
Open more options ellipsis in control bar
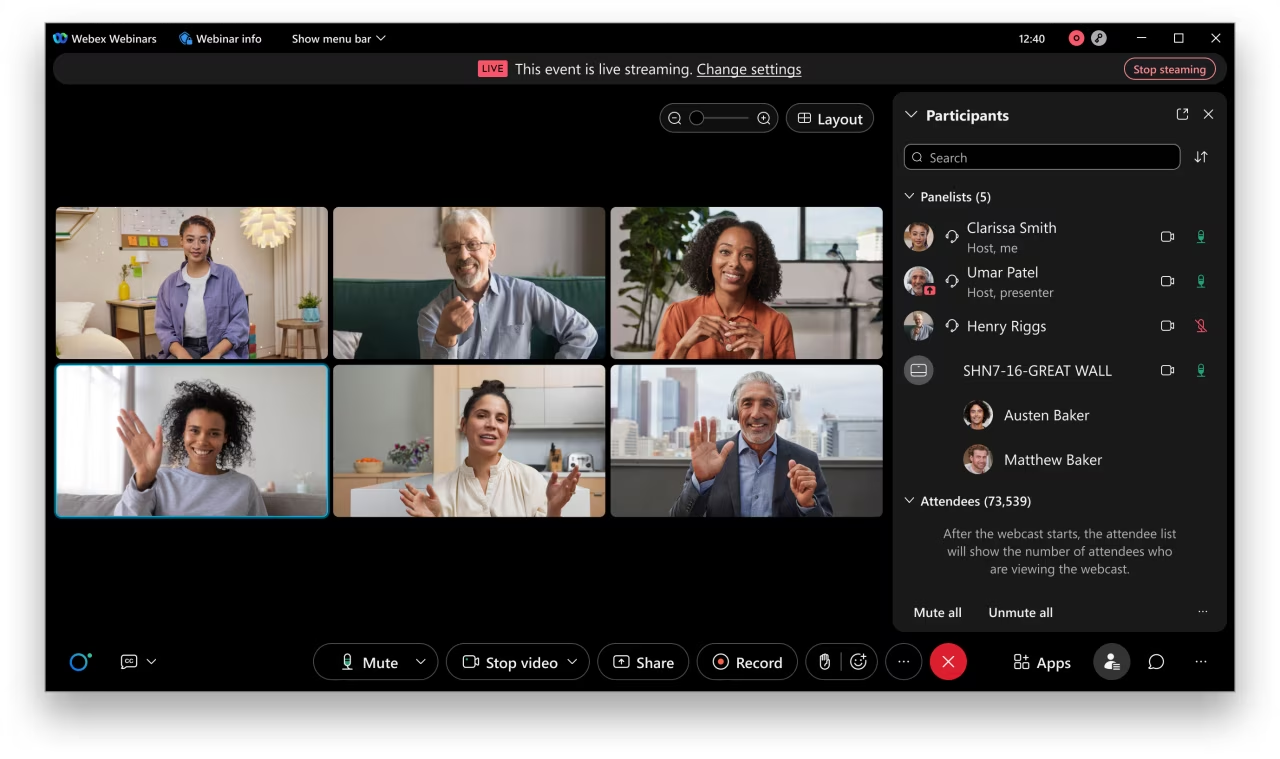coord(904,662)
